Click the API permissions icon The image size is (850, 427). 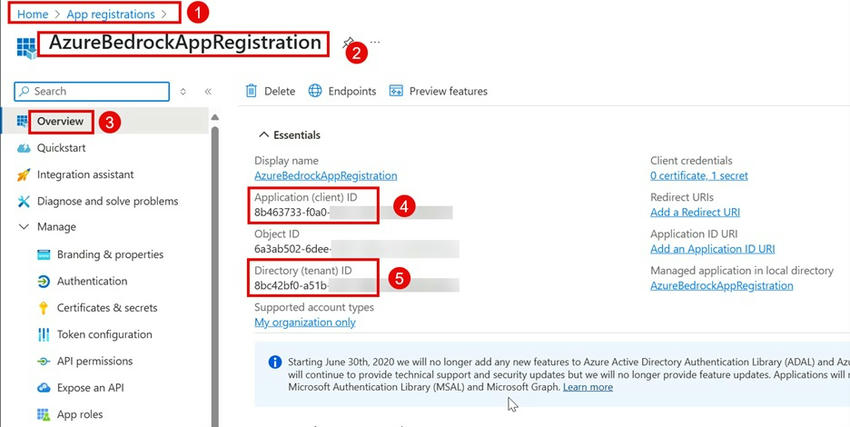click(x=43, y=361)
